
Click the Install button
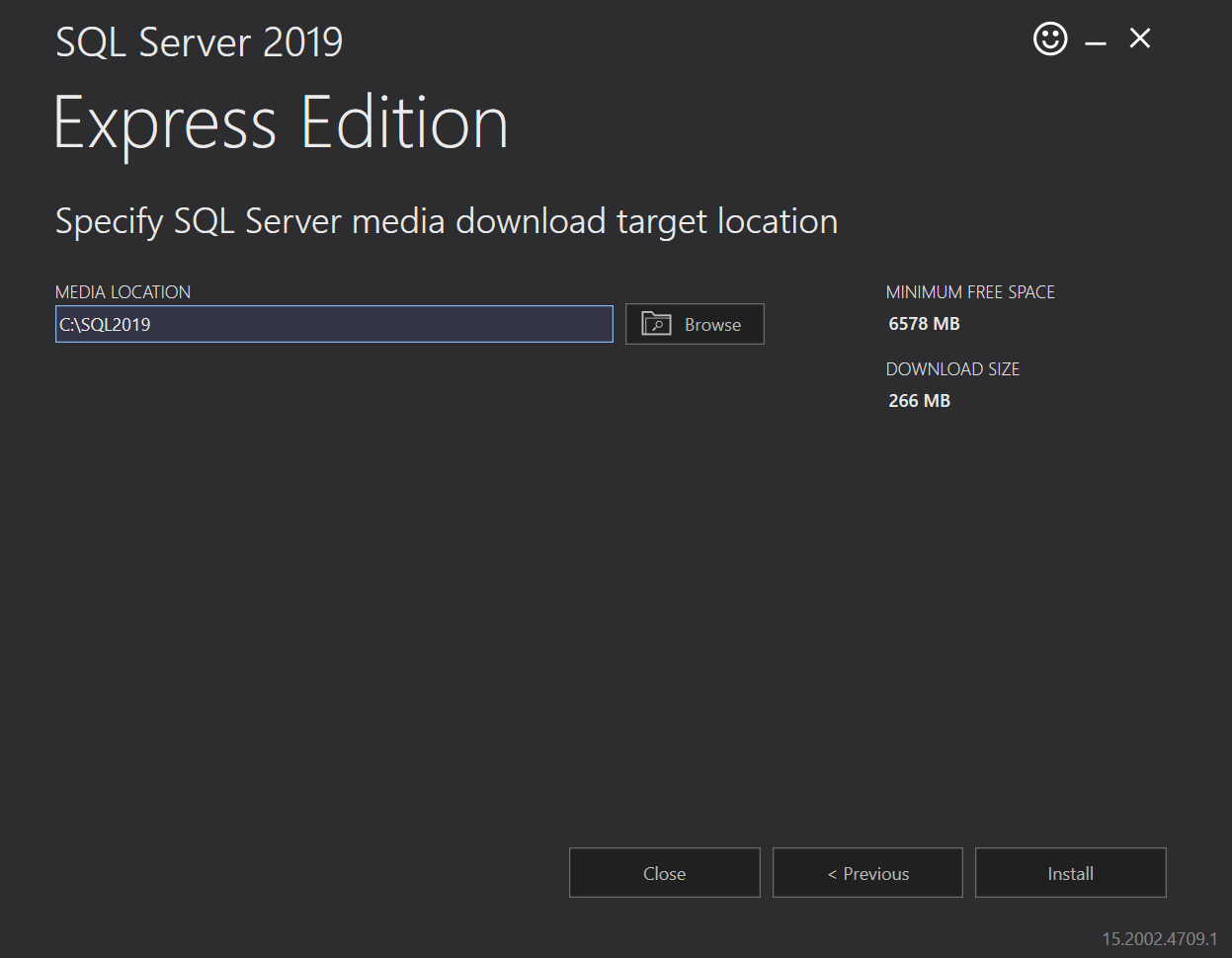tap(1071, 873)
